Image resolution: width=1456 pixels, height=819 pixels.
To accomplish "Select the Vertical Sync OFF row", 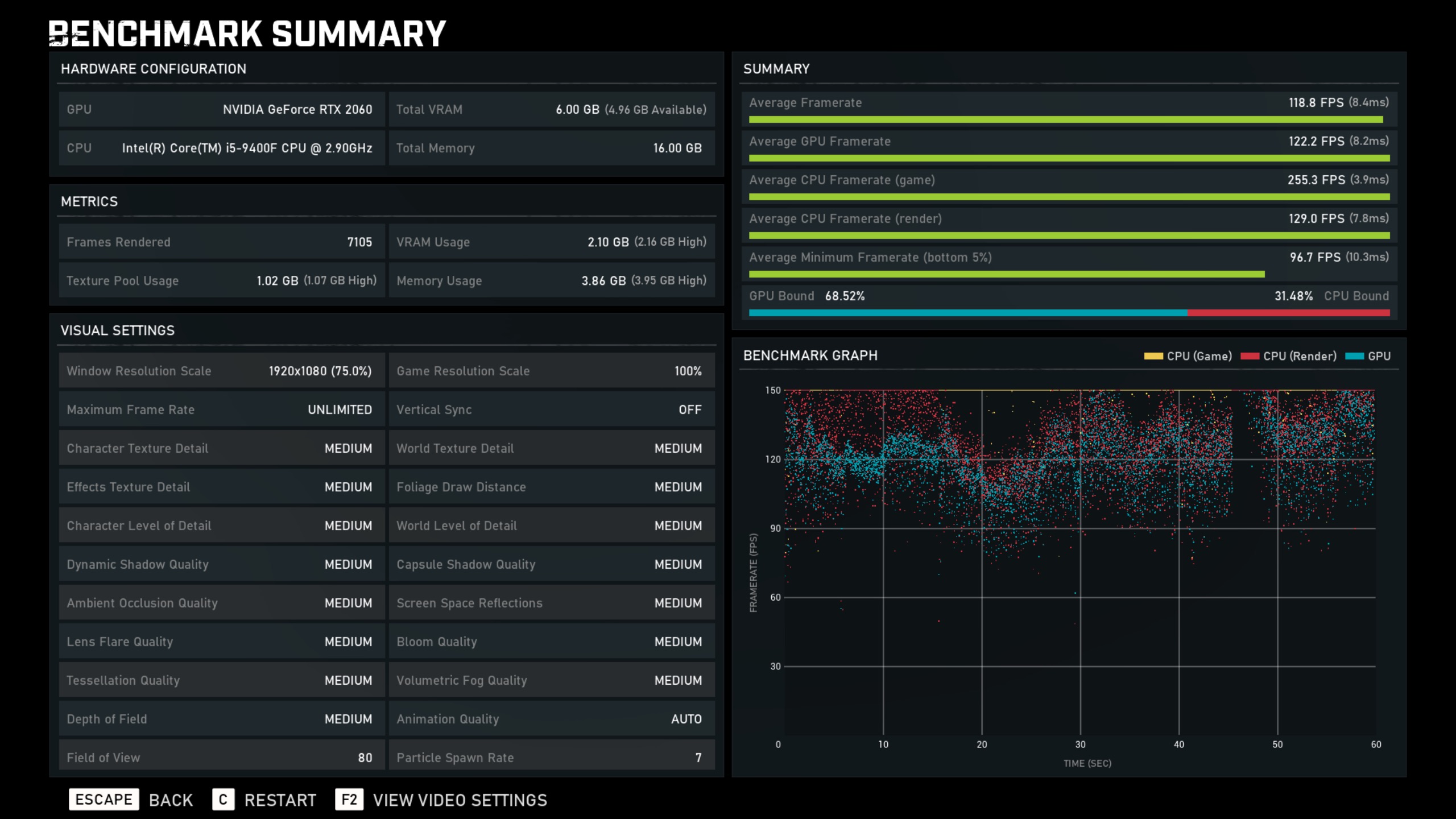I will click(551, 409).
